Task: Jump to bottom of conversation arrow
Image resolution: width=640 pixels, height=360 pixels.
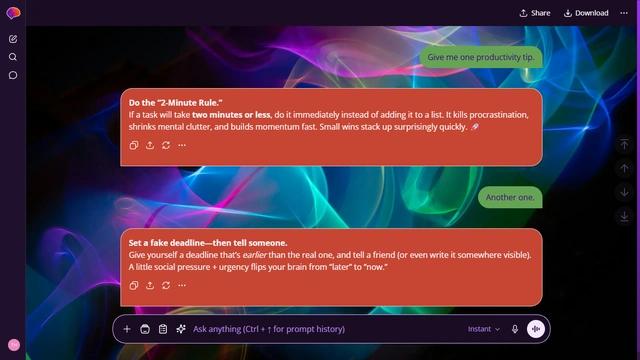Action: pos(624,216)
